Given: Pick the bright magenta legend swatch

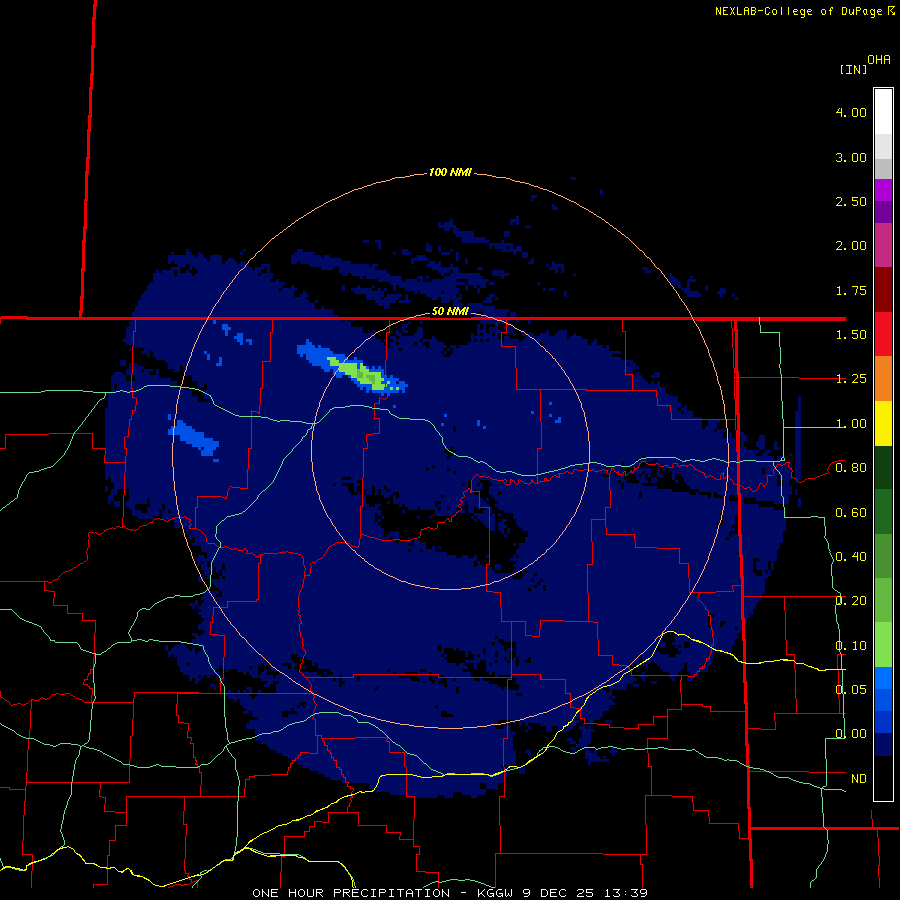Looking at the screenshot, I should [x=883, y=191].
